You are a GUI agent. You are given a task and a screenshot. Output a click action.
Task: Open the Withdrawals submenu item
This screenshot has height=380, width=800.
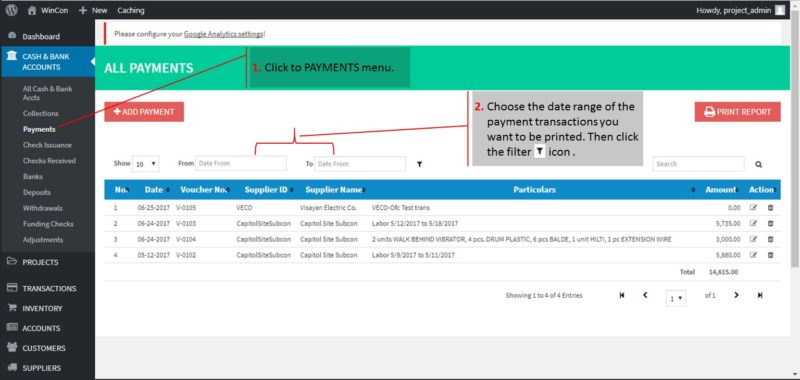tap(43, 208)
